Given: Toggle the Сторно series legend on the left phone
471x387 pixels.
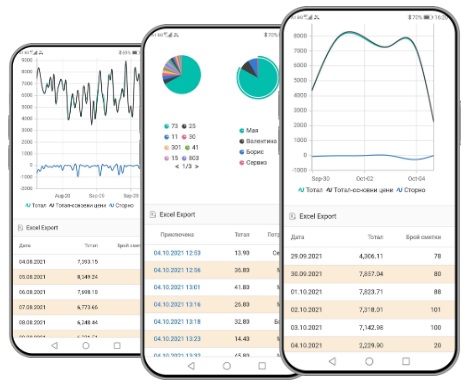Looking at the screenshot, I should click(121, 205).
